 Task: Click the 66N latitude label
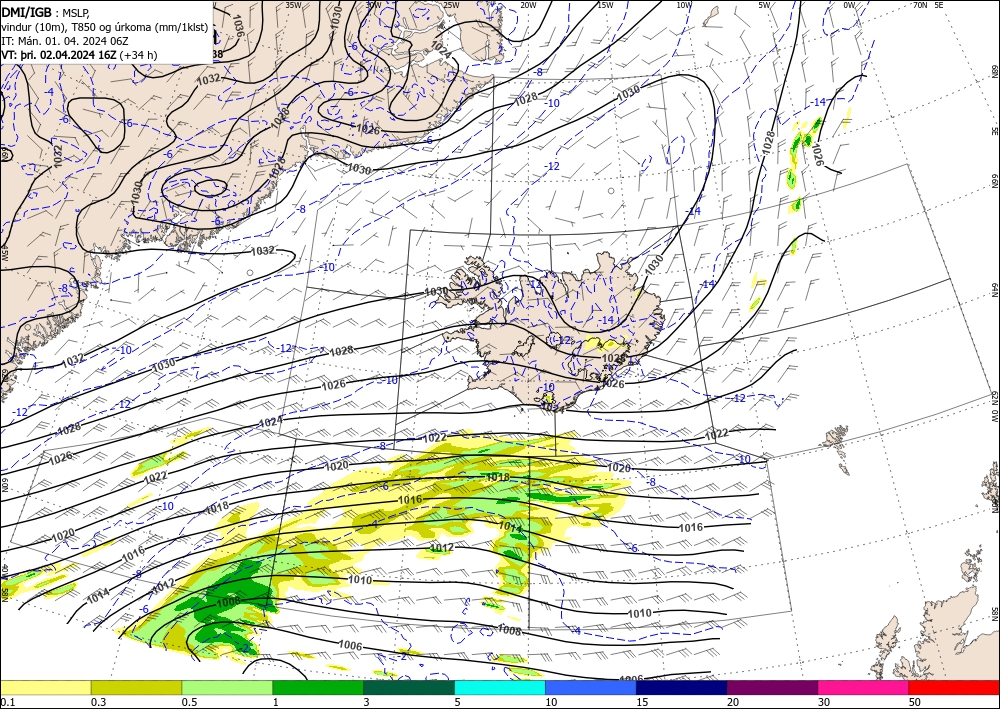[x=994, y=181]
